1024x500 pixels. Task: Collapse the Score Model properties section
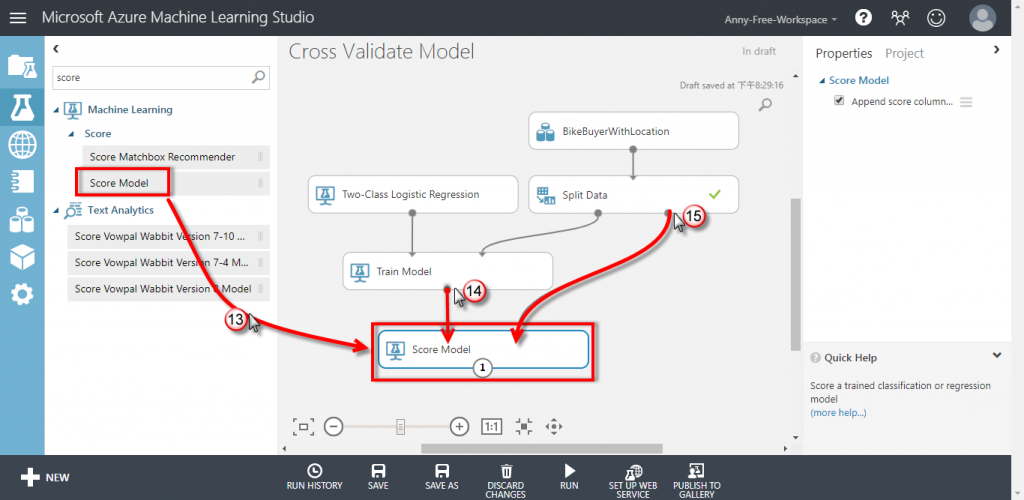click(822, 81)
